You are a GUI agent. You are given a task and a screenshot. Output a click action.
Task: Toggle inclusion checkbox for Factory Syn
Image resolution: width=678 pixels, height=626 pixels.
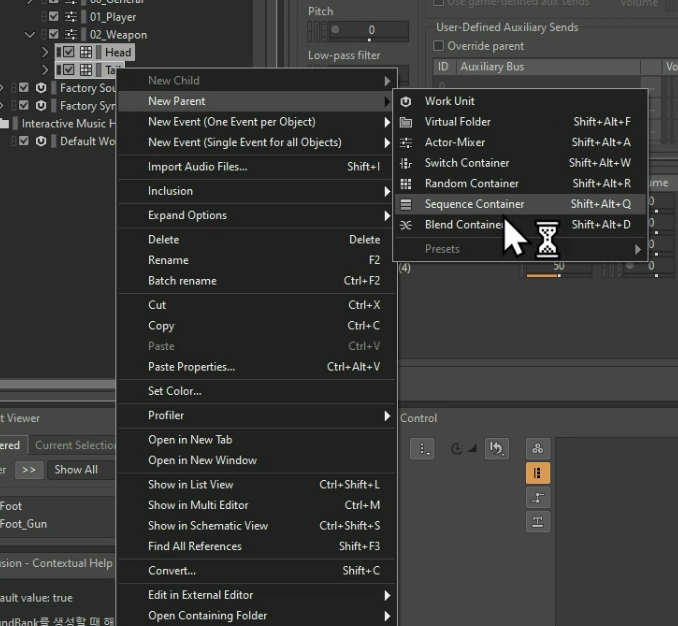click(x=24, y=105)
